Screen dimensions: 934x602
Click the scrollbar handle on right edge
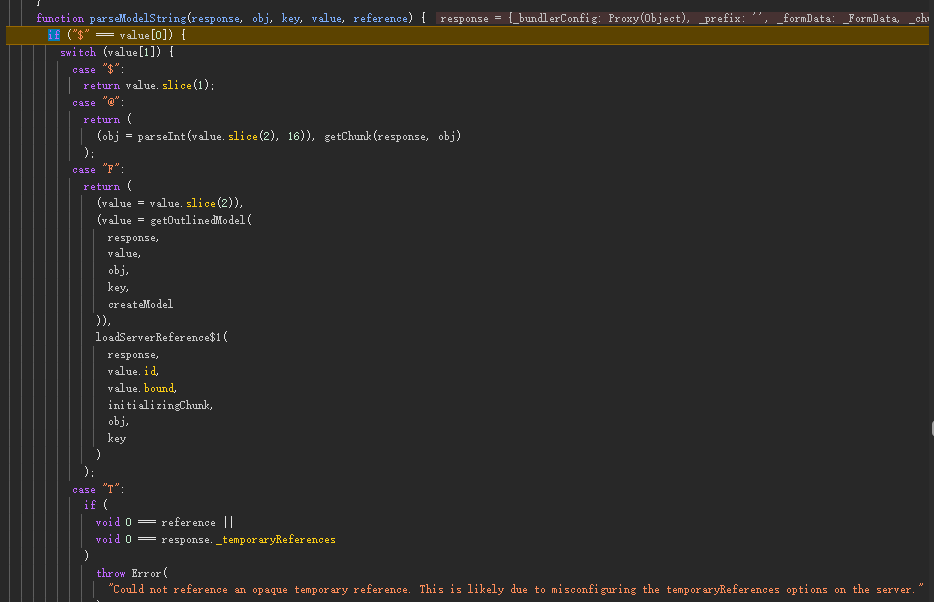pos(930,428)
